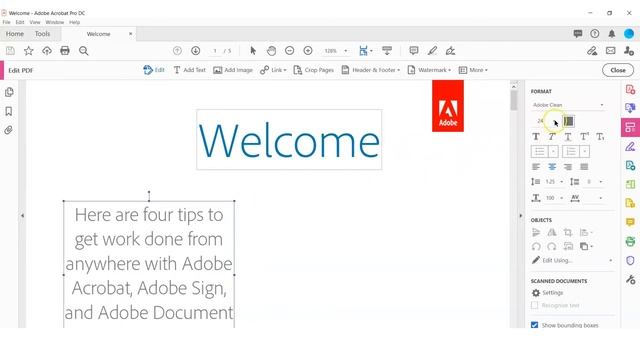640x360 pixels.
Task: Open the arrange objects menu
Action: 586,246
